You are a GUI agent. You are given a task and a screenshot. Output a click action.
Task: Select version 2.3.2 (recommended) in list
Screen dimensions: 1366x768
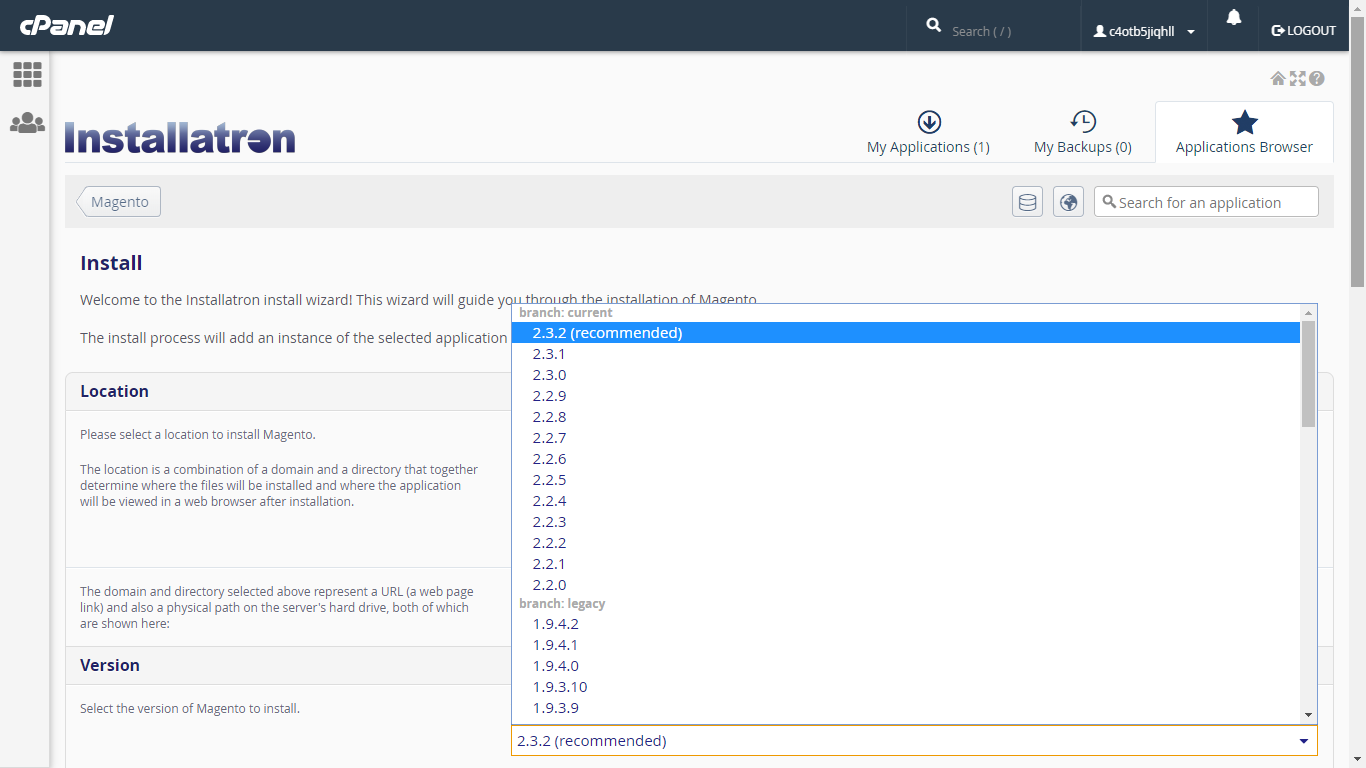[906, 333]
